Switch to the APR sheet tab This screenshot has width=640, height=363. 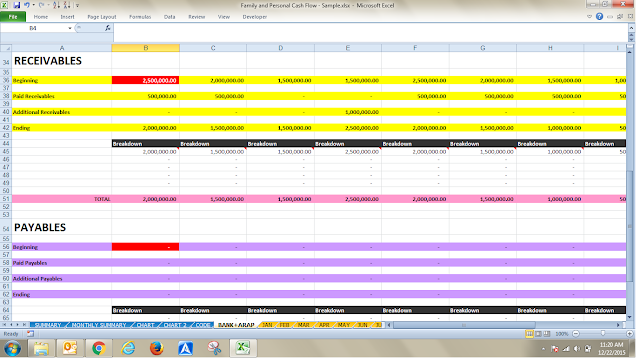point(324,325)
